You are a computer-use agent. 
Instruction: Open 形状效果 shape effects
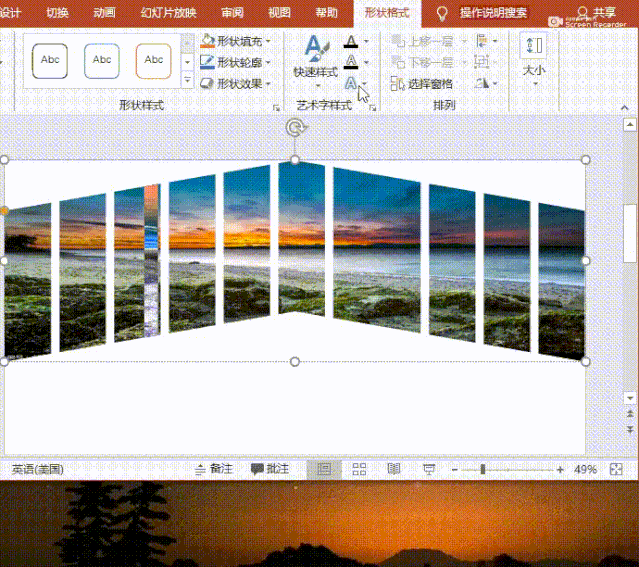(x=236, y=84)
